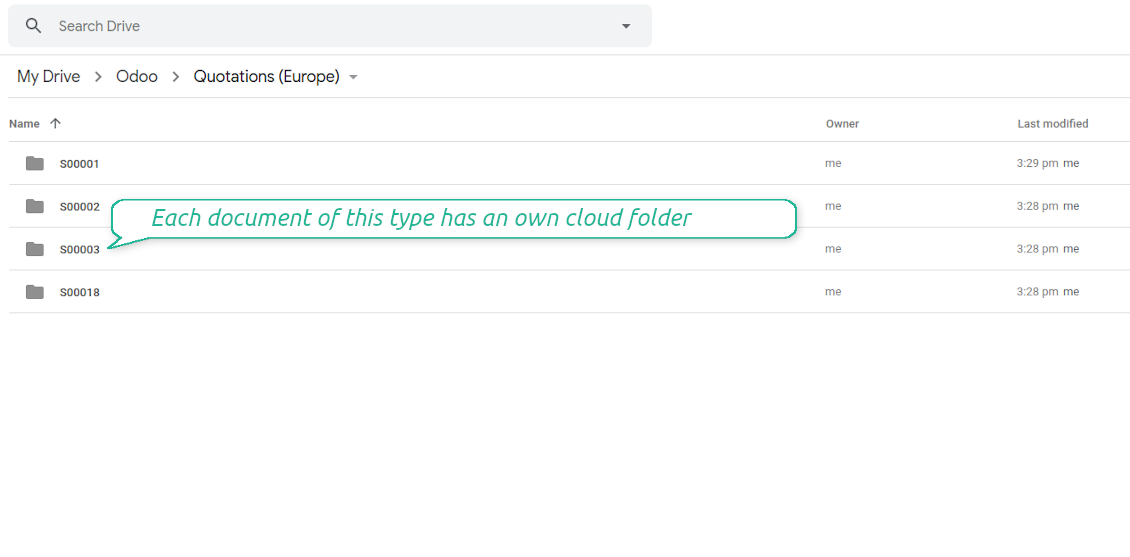Select the S00001 folder name
This screenshot has height=557, width=1130.
[79, 164]
